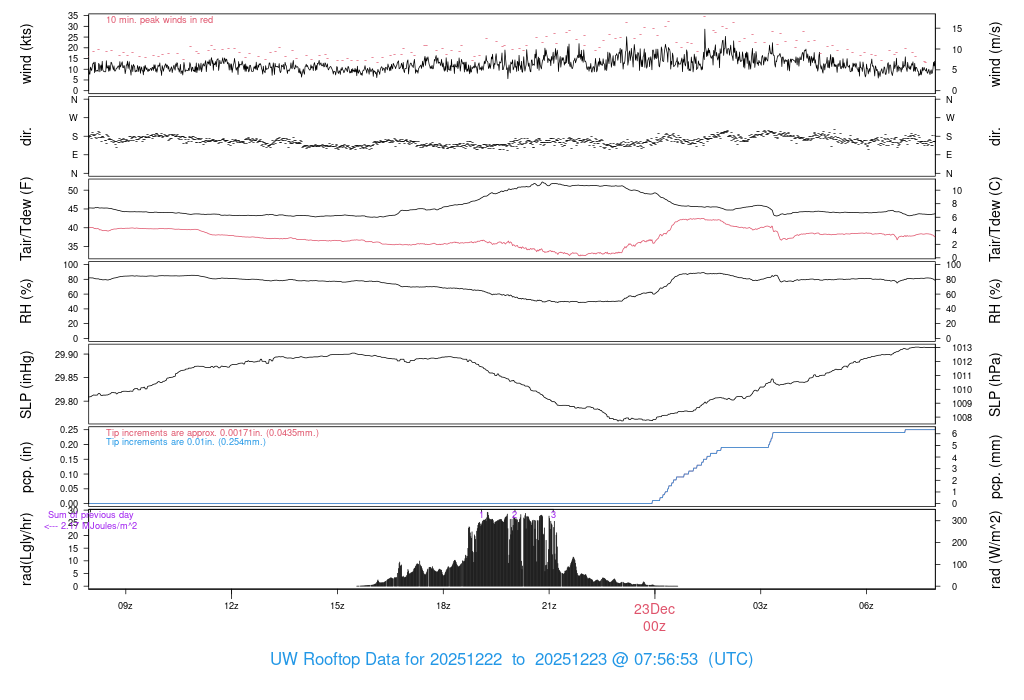This screenshot has height=700, width=1024.
Task: Click the '300' radiation W/m^2 tick label
Action: tap(959, 521)
